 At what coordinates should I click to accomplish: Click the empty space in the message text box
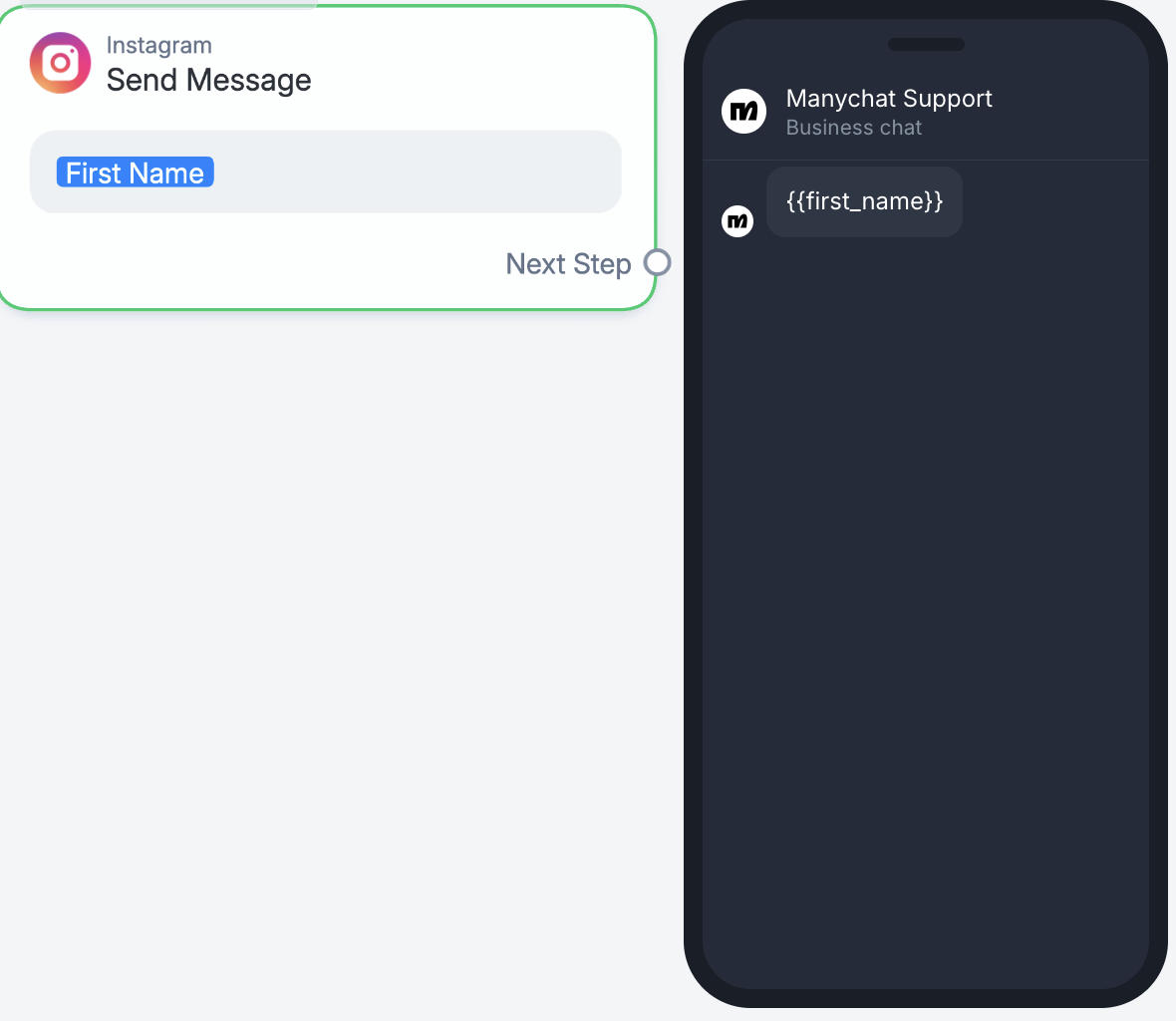tap(419, 172)
